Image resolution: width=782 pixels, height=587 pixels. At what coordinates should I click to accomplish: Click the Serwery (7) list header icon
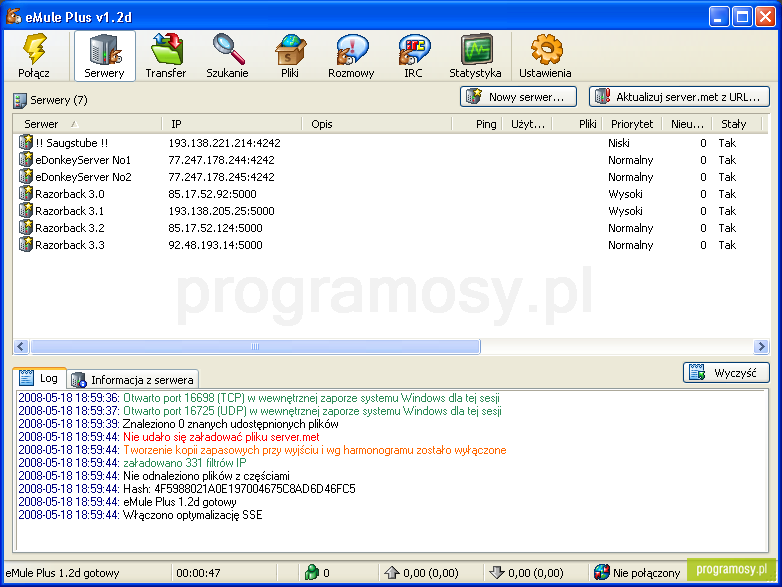point(20,100)
